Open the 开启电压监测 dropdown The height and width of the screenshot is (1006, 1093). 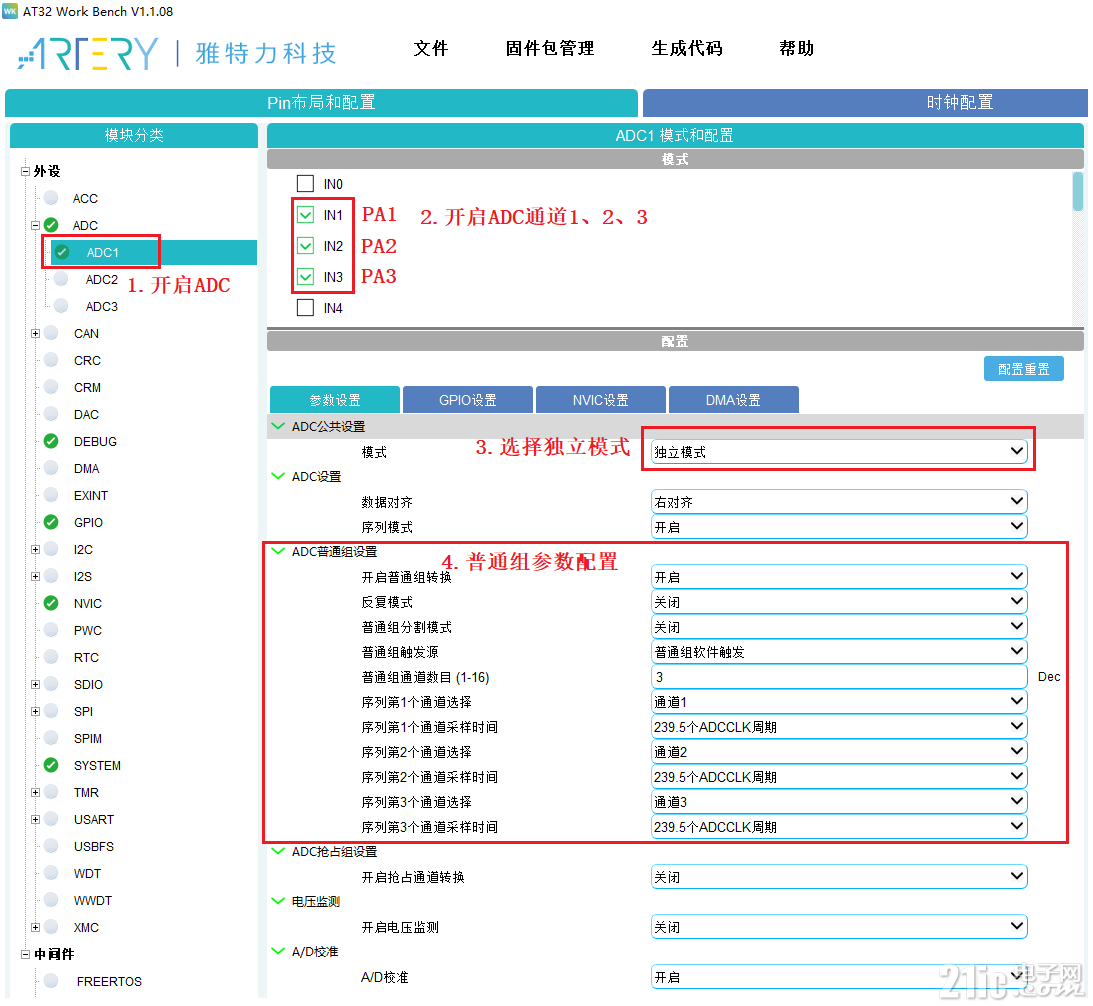tap(839, 927)
